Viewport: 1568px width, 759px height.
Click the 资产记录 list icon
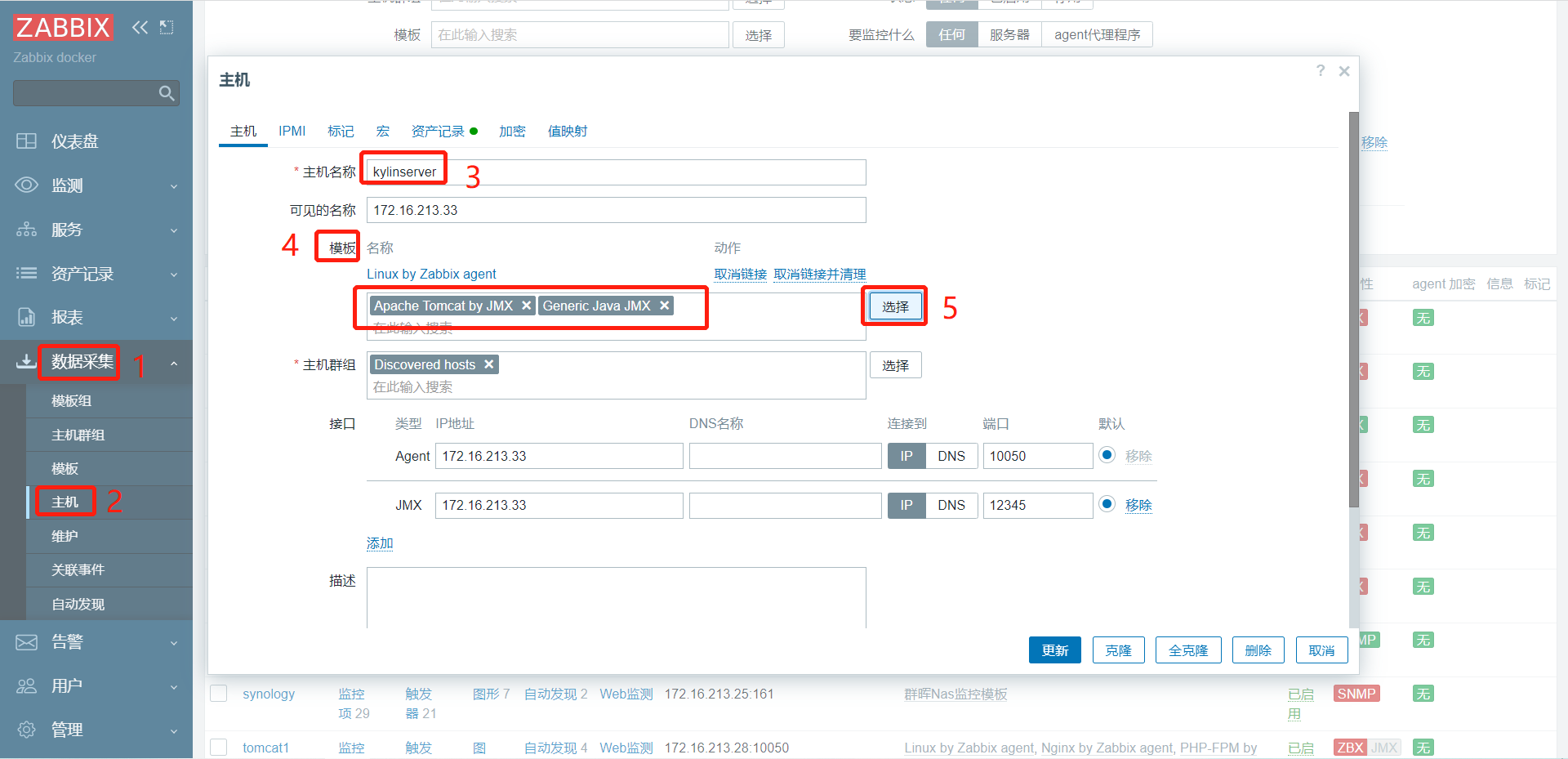26,274
